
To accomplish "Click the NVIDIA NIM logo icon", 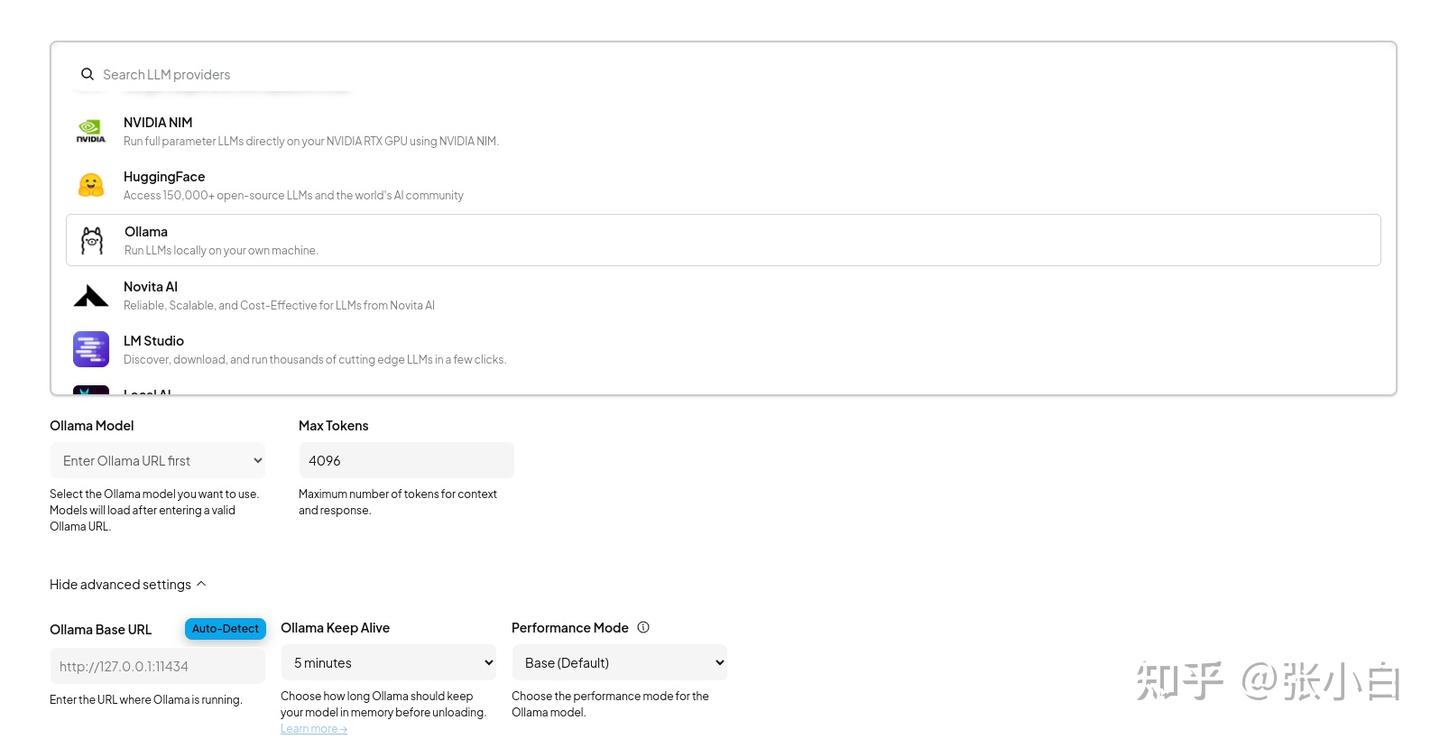I will pyautogui.click(x=91, y=131).
